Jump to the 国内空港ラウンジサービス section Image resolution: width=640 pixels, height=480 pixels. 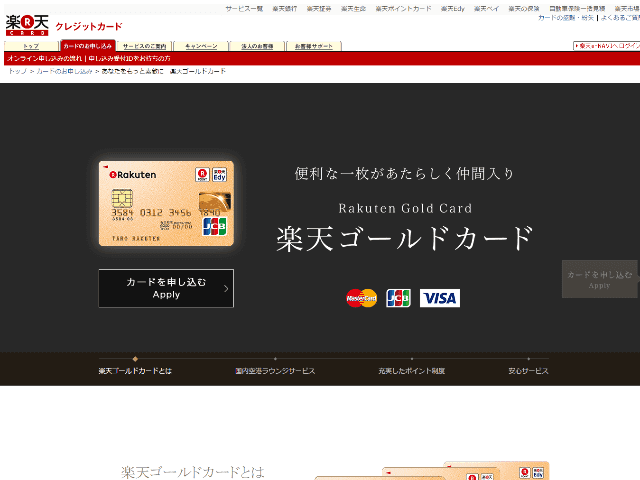tap(275, 371)
